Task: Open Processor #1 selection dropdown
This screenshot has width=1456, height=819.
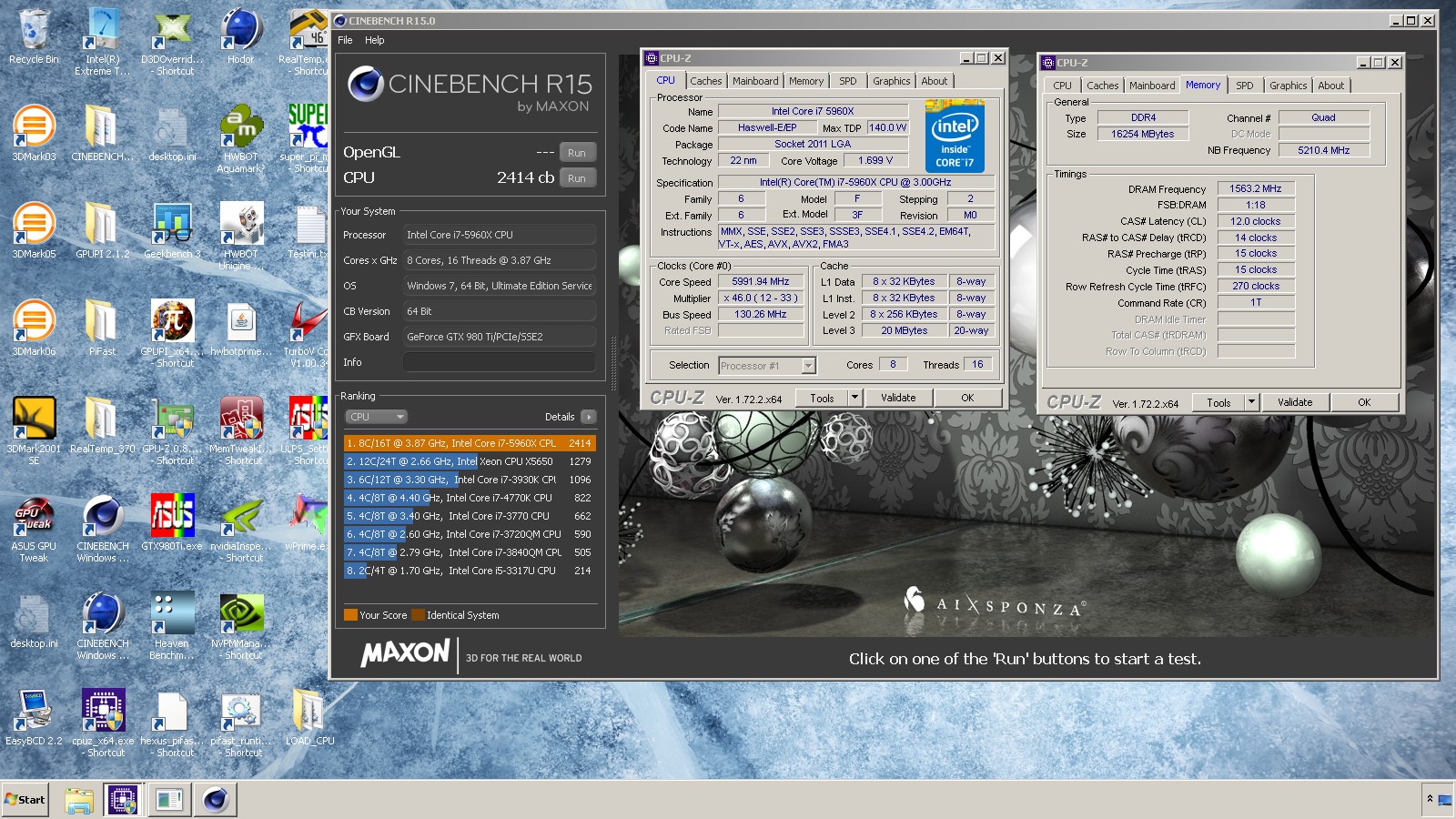Action: pyautogui.click(x=767, y=366)
